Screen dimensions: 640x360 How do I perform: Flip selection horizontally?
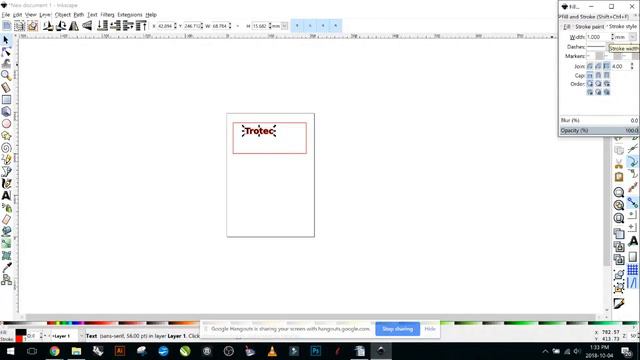click(x=74, y=26)
